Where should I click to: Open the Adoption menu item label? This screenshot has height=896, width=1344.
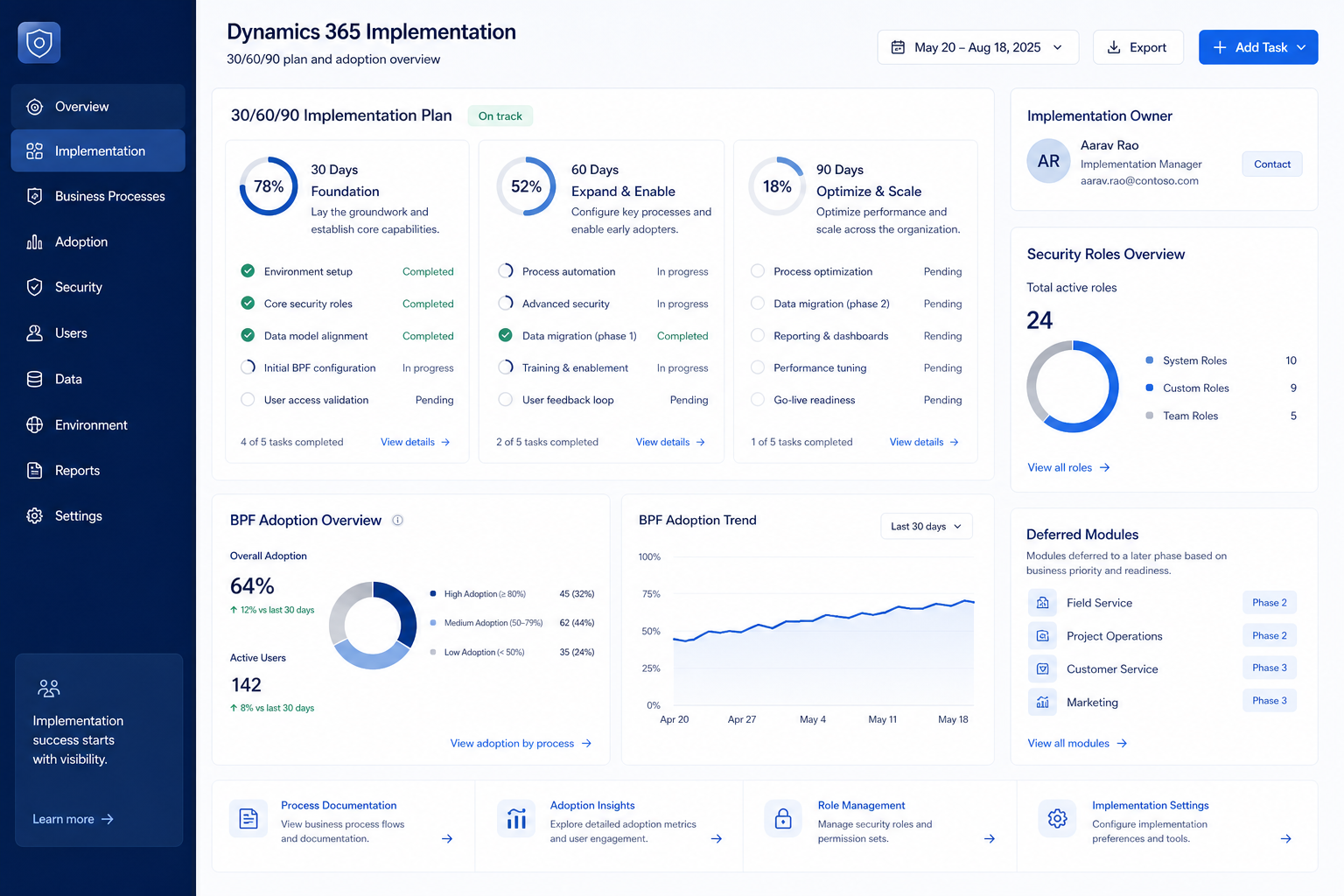click(81, 241)
